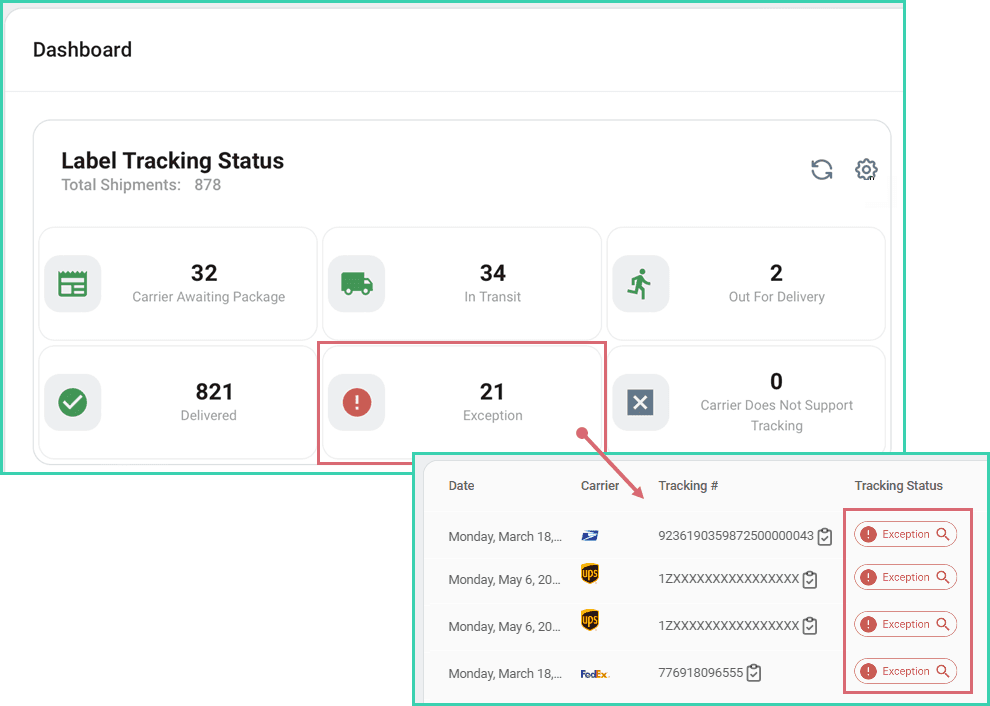
Task: Click the Carrier Does Not Support Tracking X icon
Action: coord(640,402)
